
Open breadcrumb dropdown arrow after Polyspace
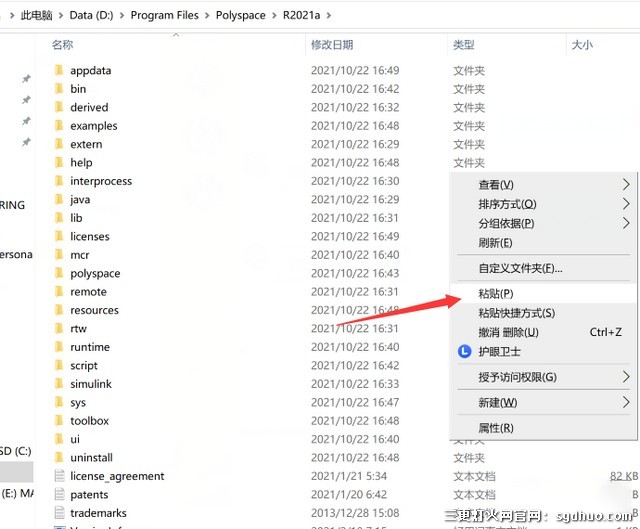pos(274,16)
